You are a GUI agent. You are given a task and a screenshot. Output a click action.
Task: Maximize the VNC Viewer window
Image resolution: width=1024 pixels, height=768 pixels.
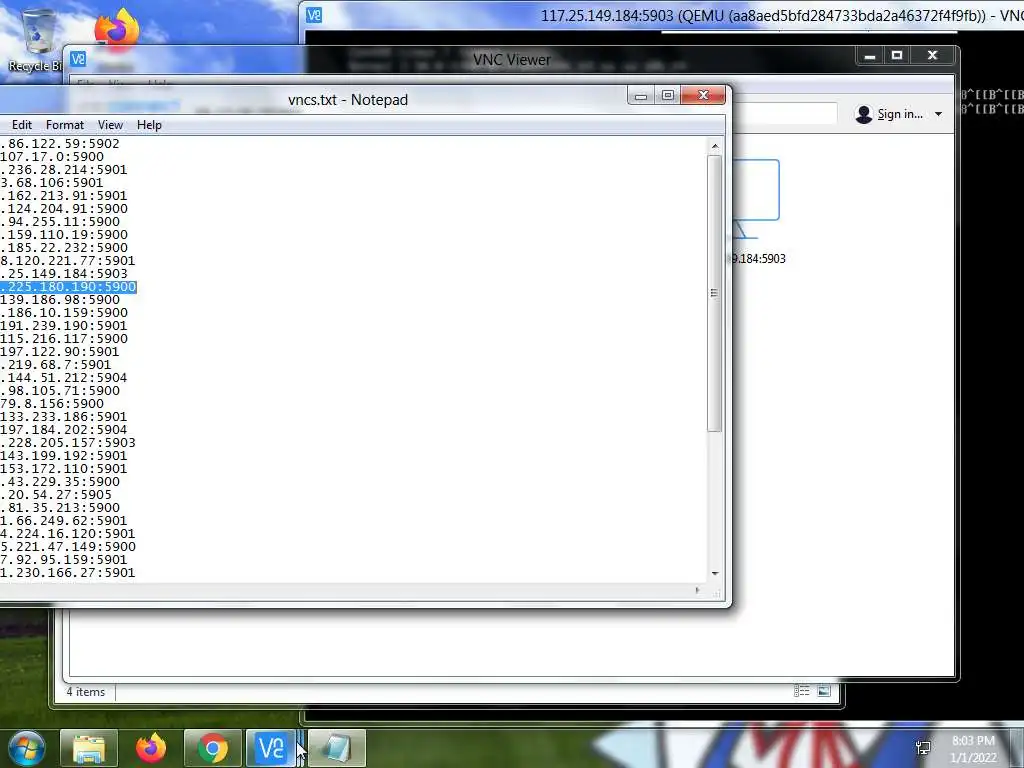point(897,56)
